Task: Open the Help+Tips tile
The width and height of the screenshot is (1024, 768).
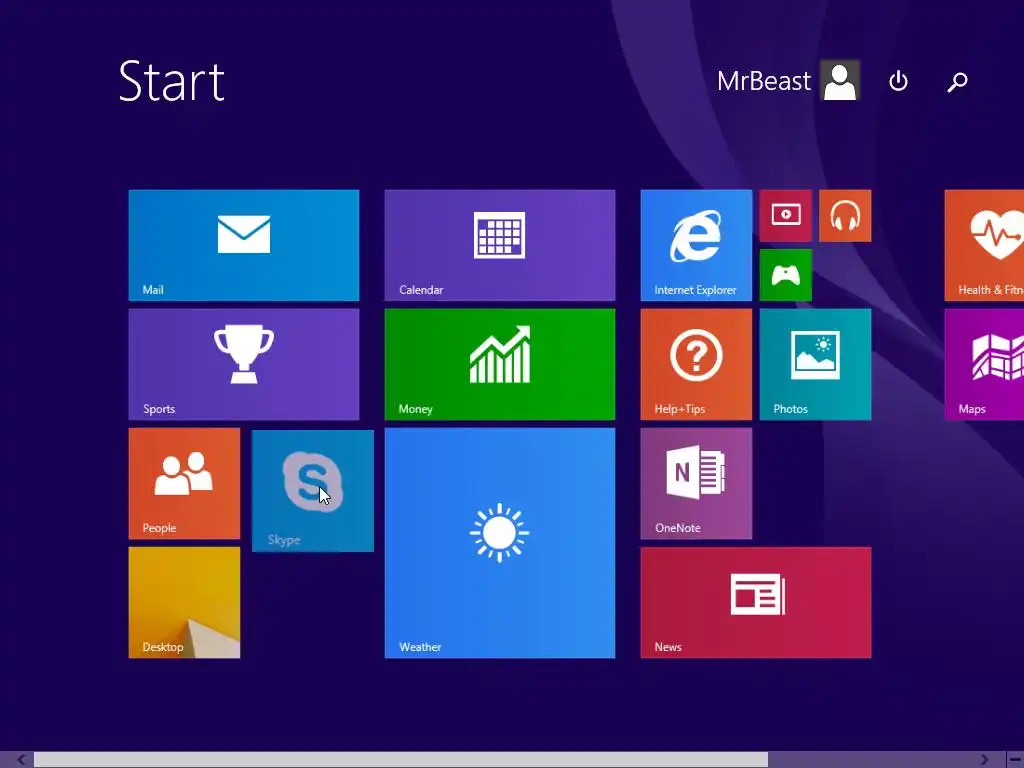Action: 696,364
